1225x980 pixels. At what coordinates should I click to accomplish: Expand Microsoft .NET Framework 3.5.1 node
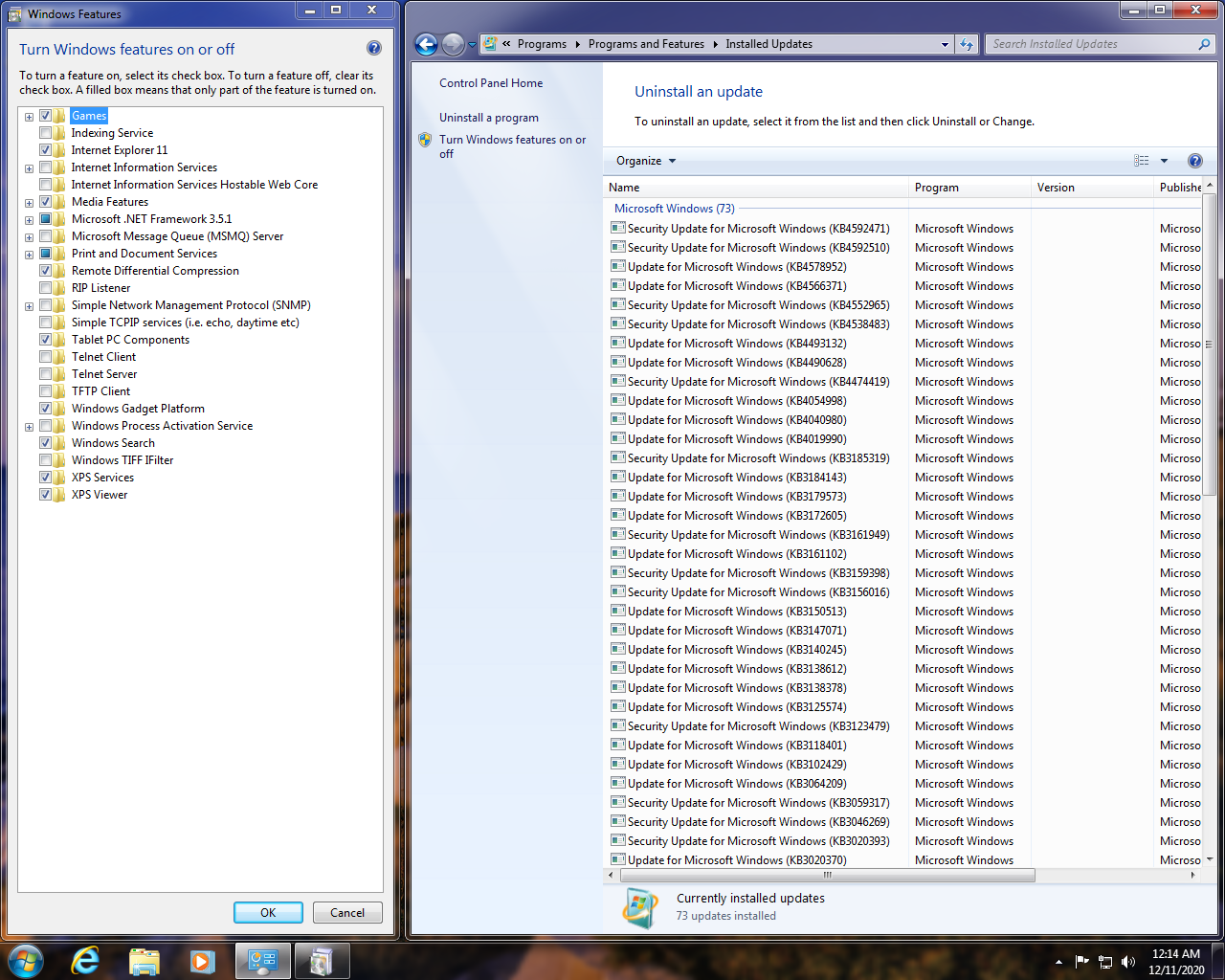tap(29, 220)
